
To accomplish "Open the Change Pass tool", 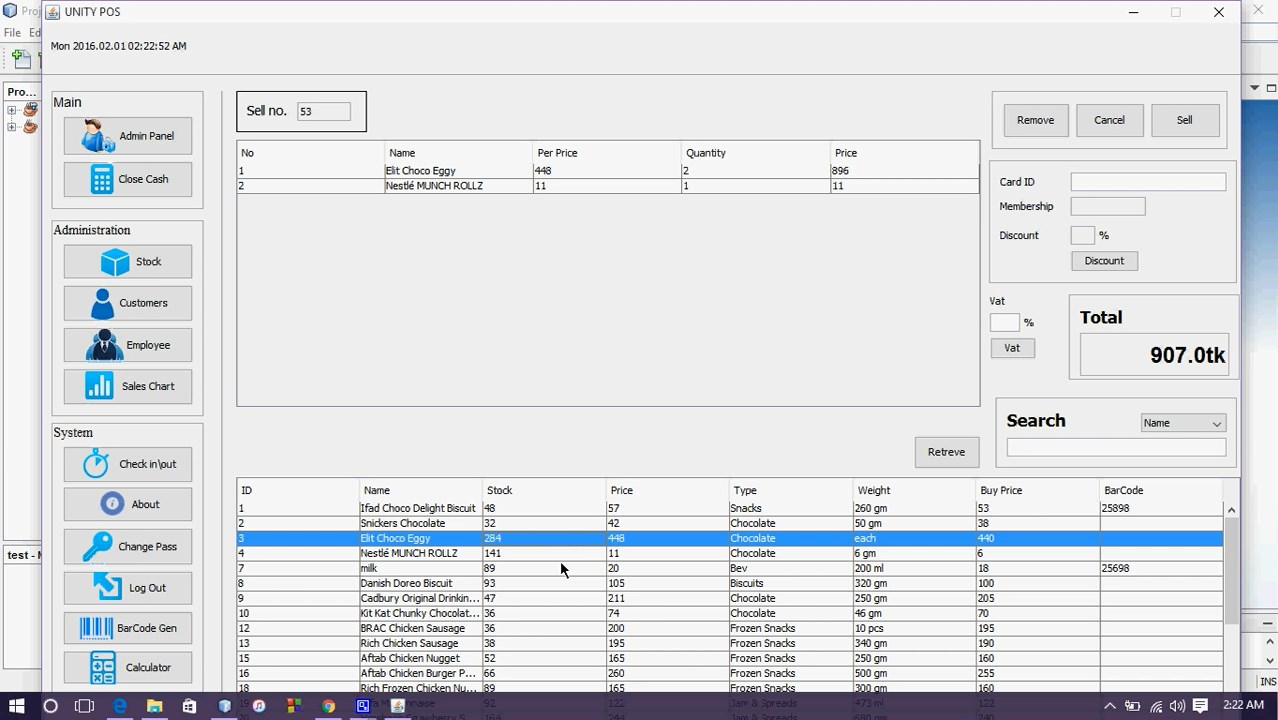I will (x=127, y=546).
